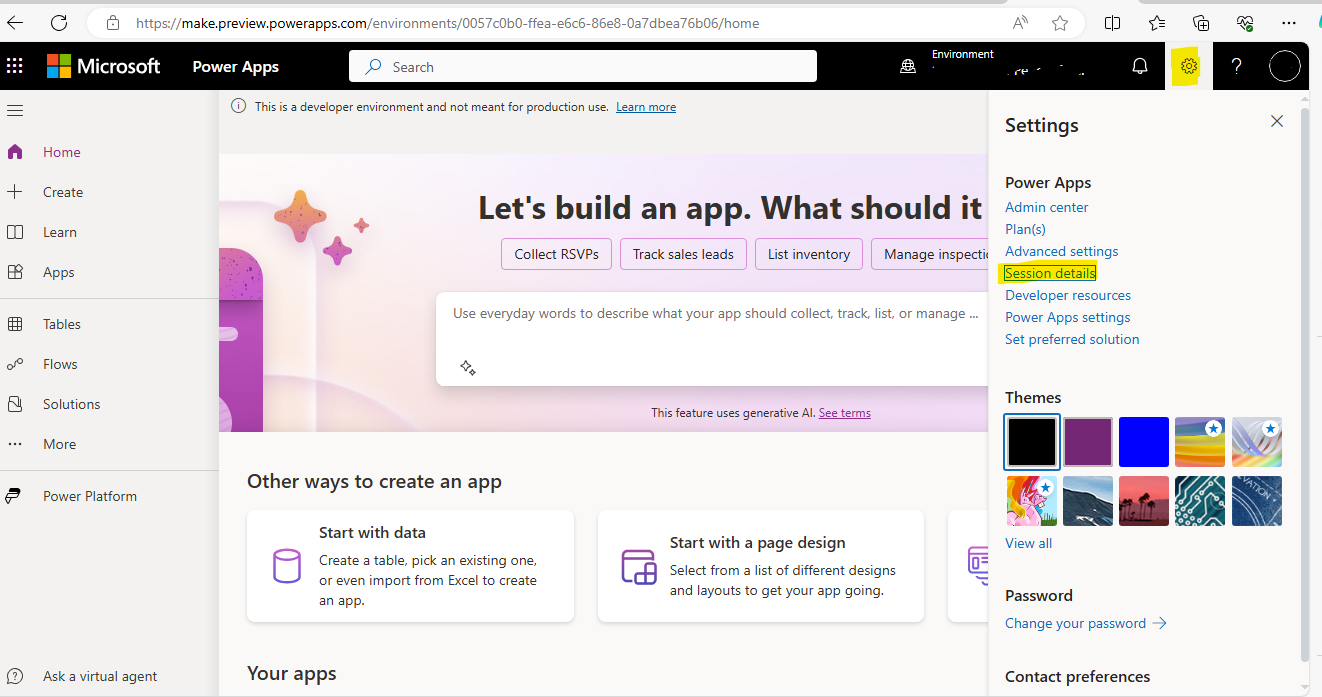
Task: Open Advanced settings link
Action: click(1061, 251)
